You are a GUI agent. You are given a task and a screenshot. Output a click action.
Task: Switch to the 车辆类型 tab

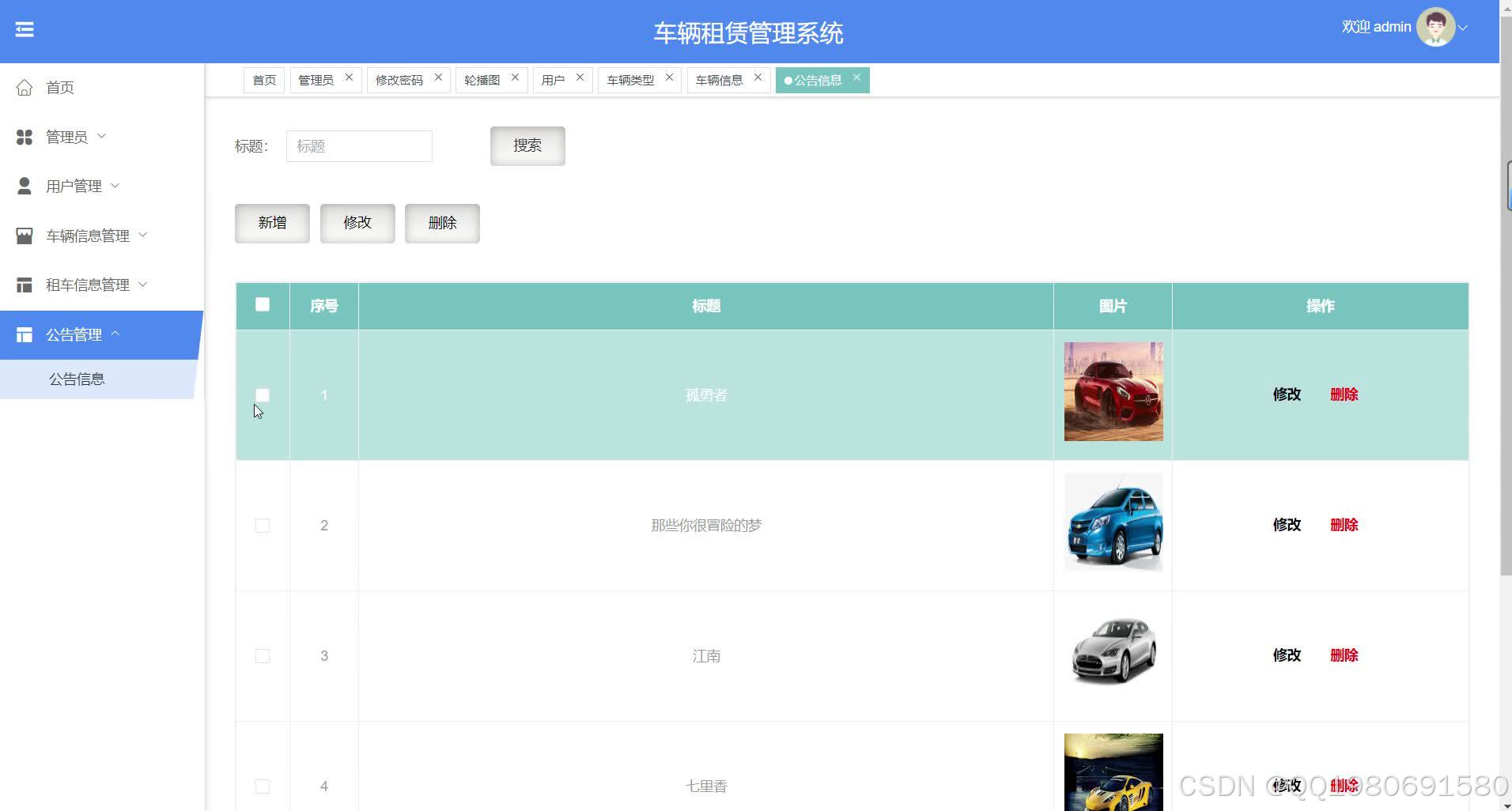point(630,79)
